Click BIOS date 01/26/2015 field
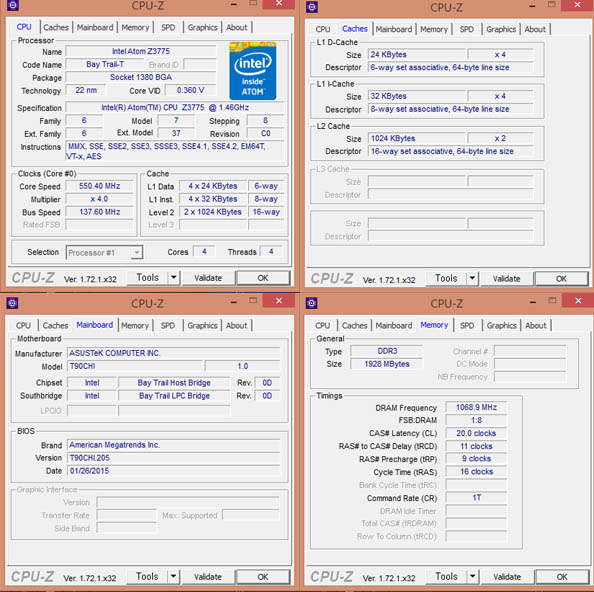Viewport: 594px width, 592px height. click(174, 470)
